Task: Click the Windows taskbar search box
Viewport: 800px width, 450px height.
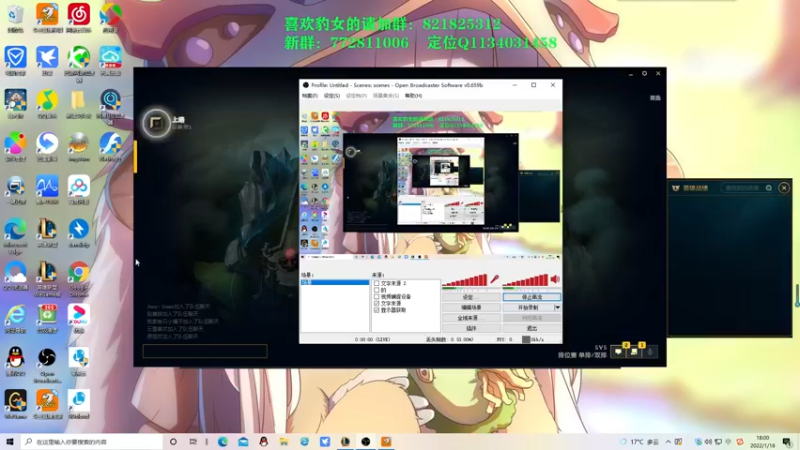Action: (92, 441)
